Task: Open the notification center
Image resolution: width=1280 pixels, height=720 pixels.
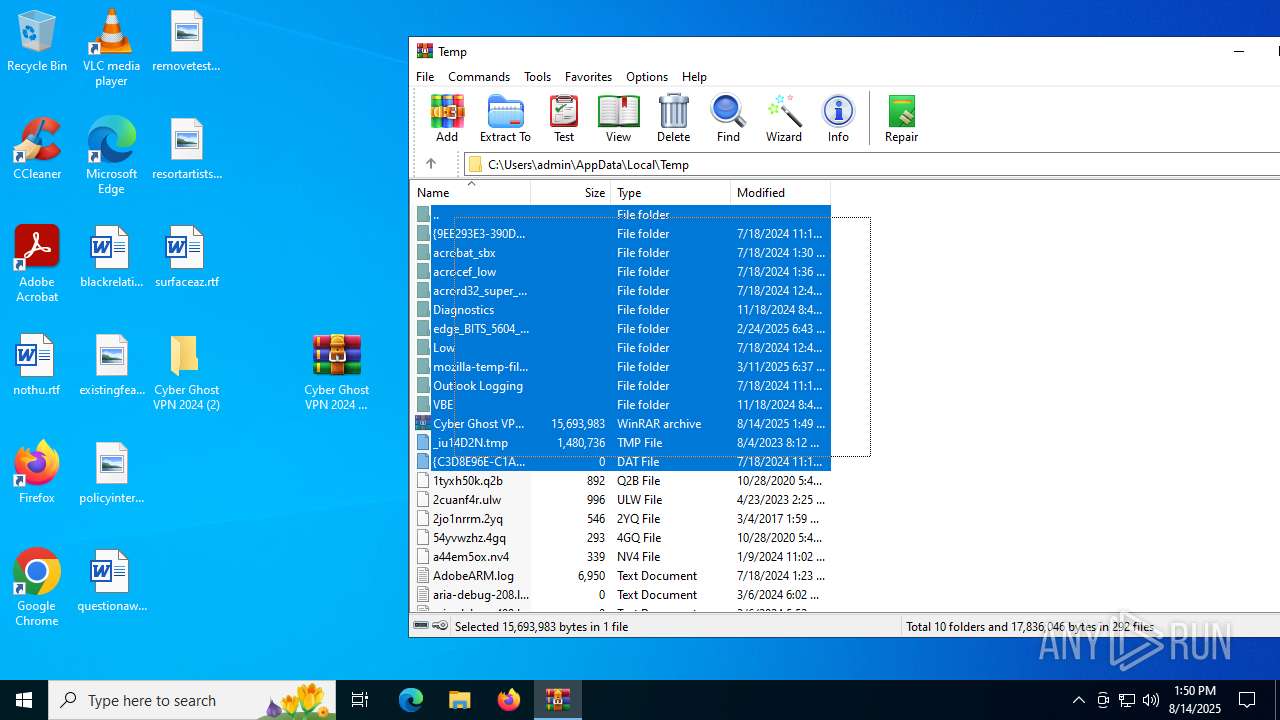Action: [x=1247, y=700]
